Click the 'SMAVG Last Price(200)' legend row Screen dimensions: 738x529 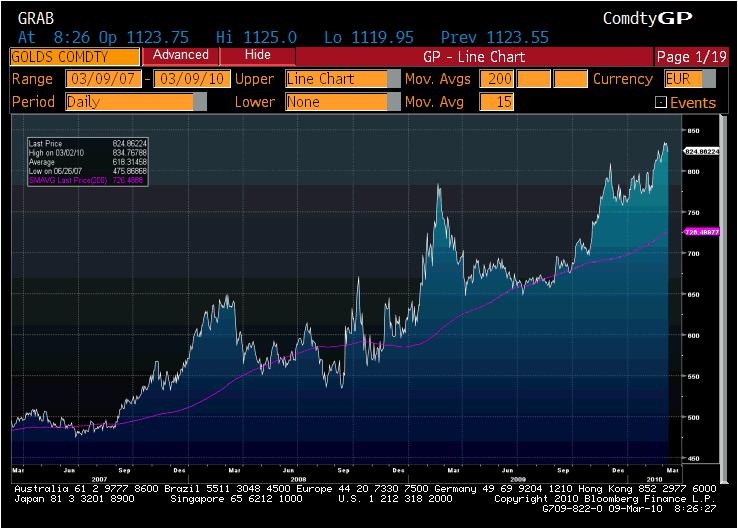(88, 180)
